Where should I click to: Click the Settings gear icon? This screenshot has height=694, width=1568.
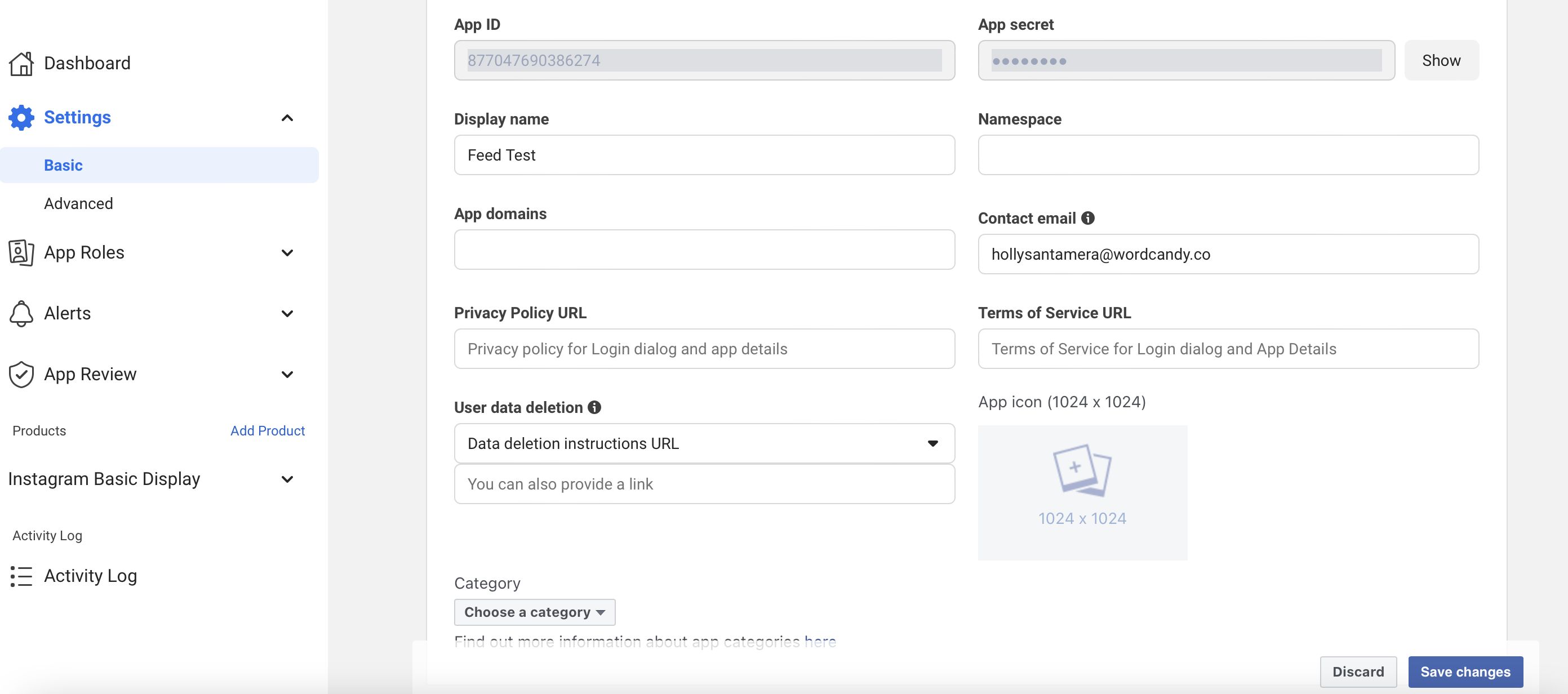pyautogui.click(x=21, y=118)
